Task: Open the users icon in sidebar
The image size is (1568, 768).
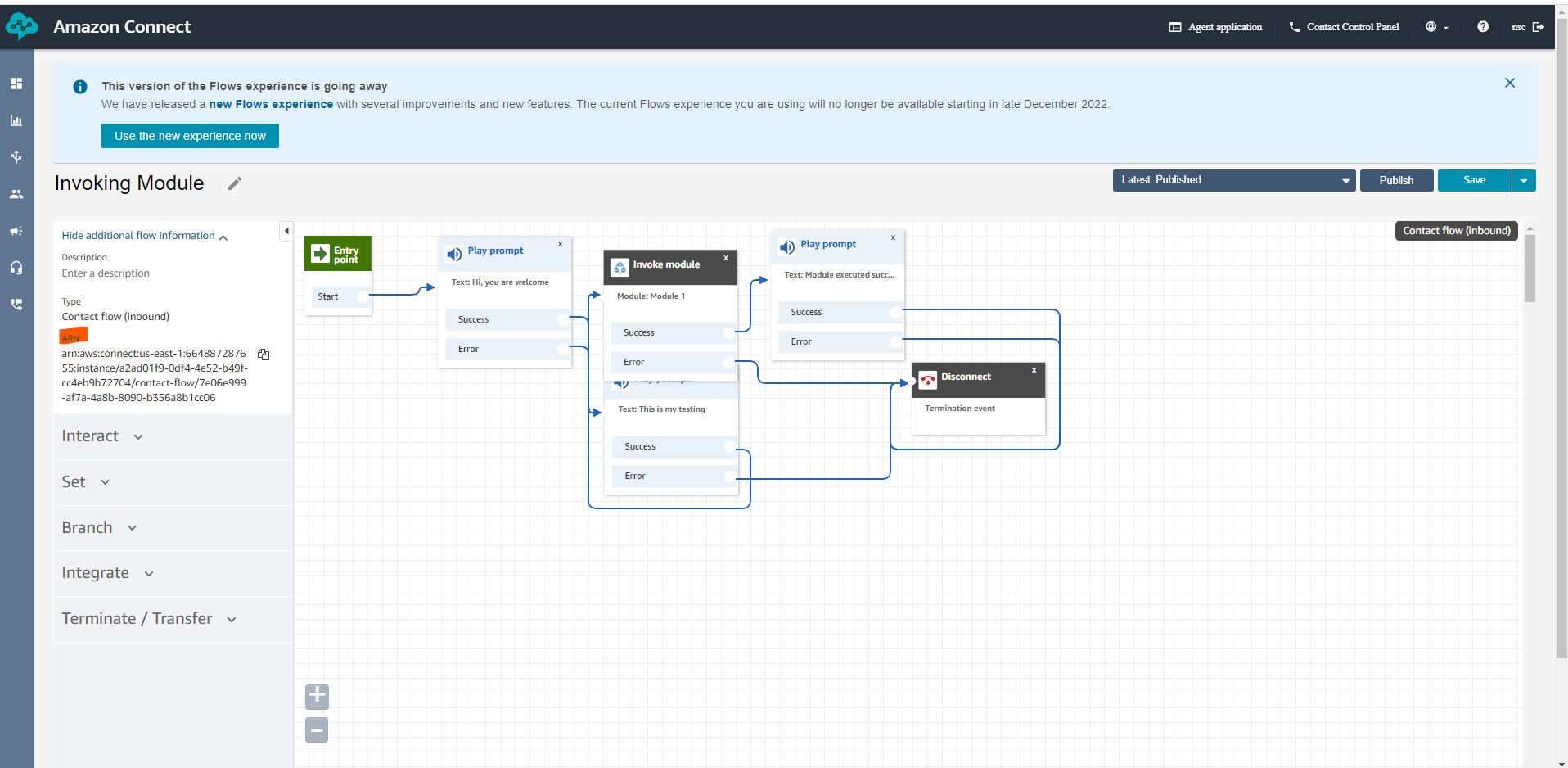Action: [16, 194]
